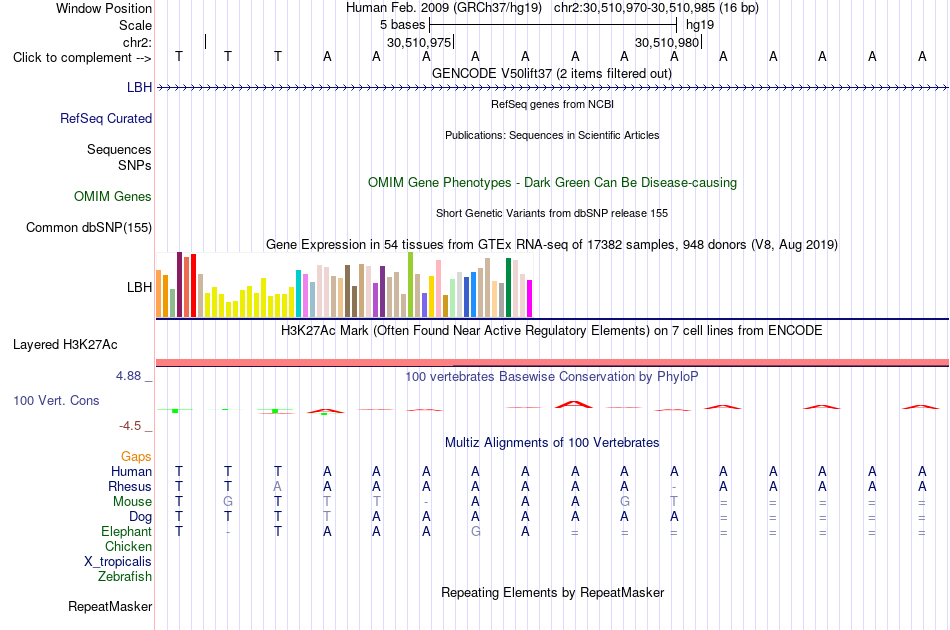Click the RefSeq genes from NCBI title
This screenshot has height=630, width=950.
(x=553, y=104)
